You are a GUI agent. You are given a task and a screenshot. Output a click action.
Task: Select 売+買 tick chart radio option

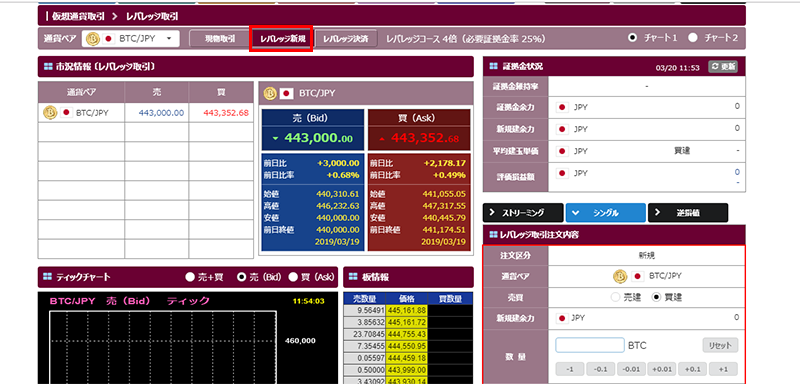[x=190, y=277]
